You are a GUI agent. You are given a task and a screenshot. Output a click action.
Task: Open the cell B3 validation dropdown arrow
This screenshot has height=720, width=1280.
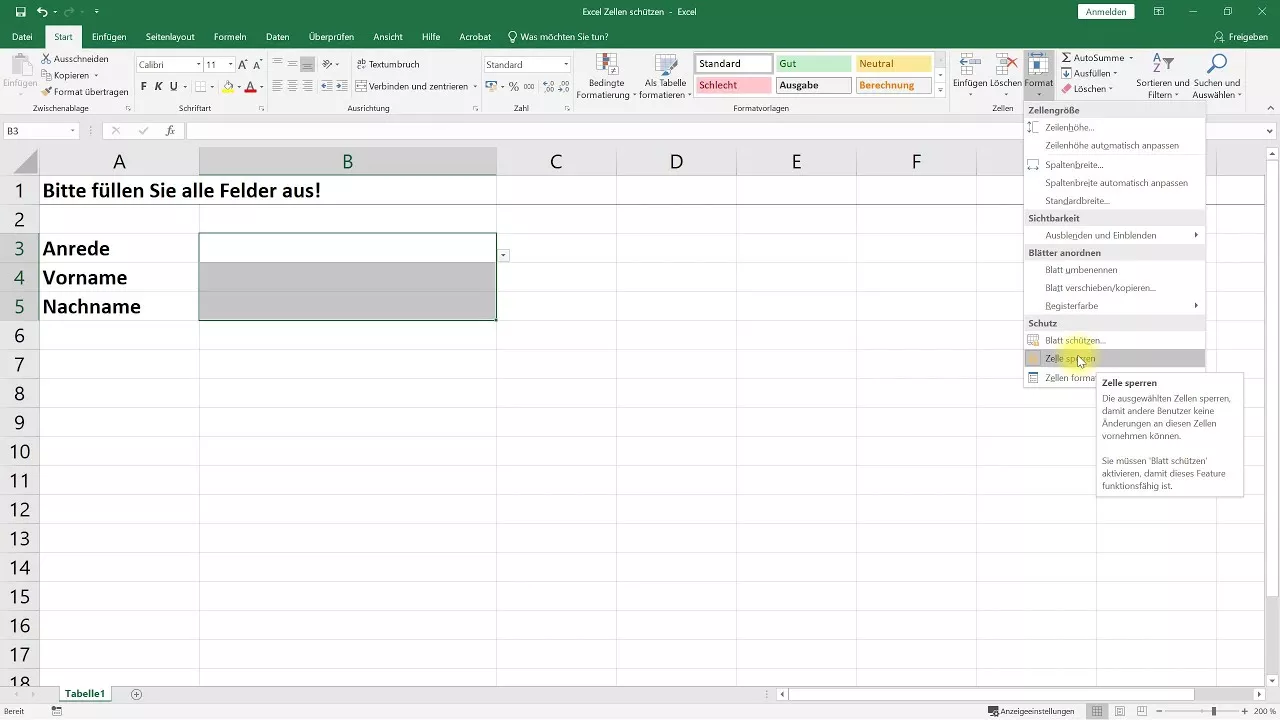click(503, 255)
